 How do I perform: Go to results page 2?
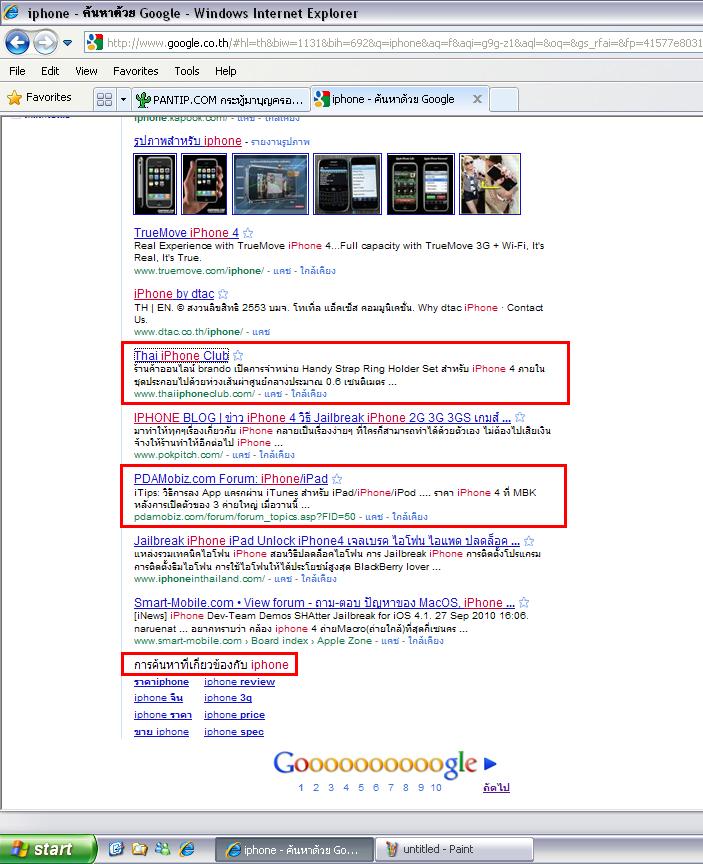coord(316,787)
